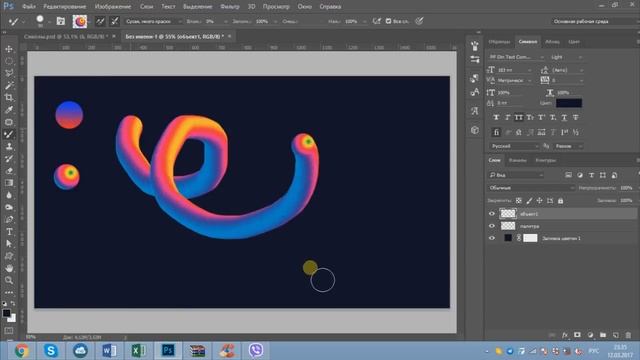Hide the Заливка цветом 1 layer
640x360 pixels.
(491, 238)
